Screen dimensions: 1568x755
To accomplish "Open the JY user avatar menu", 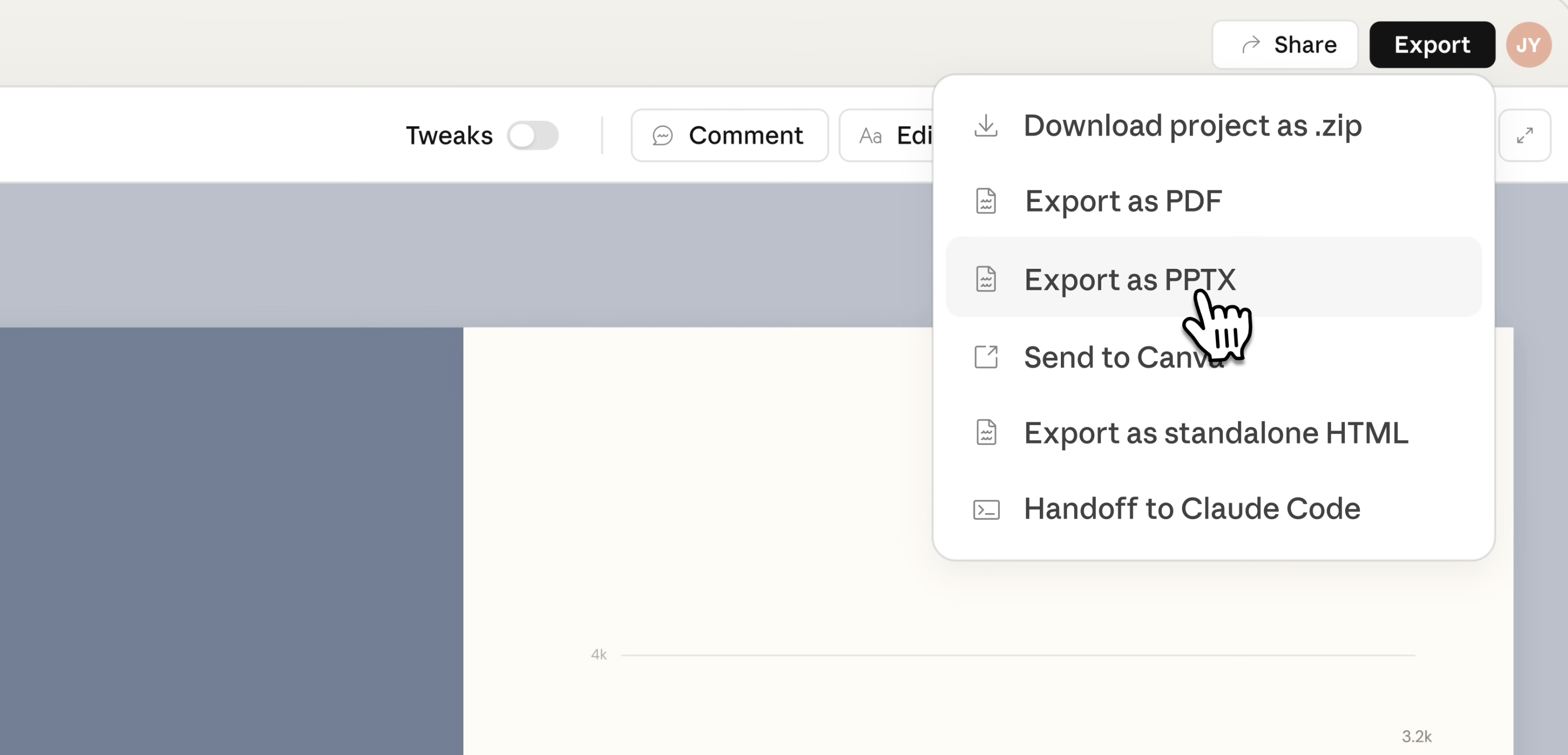I will coord(1528,45).
